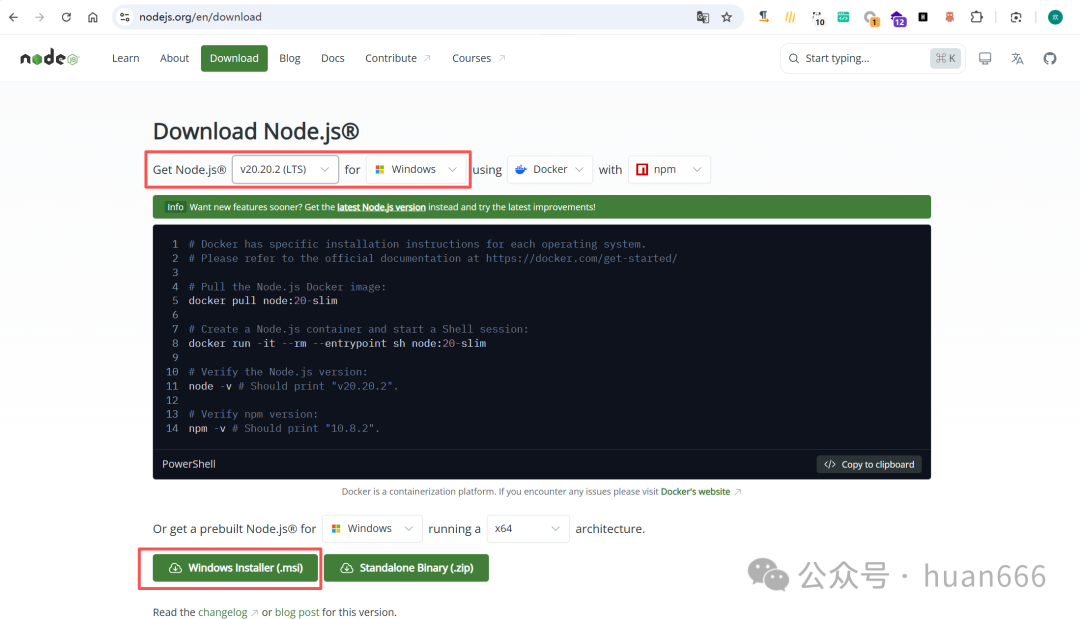Open the Contribute external link

397,59
